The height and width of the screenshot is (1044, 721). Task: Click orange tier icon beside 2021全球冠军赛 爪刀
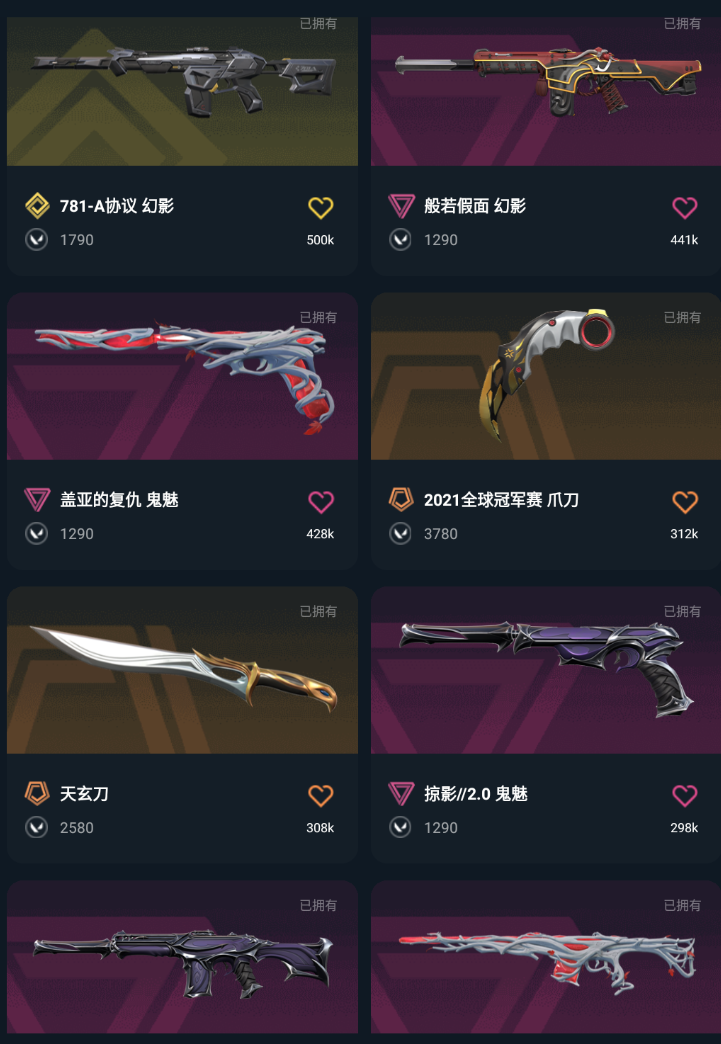click(x=401, y=499)
